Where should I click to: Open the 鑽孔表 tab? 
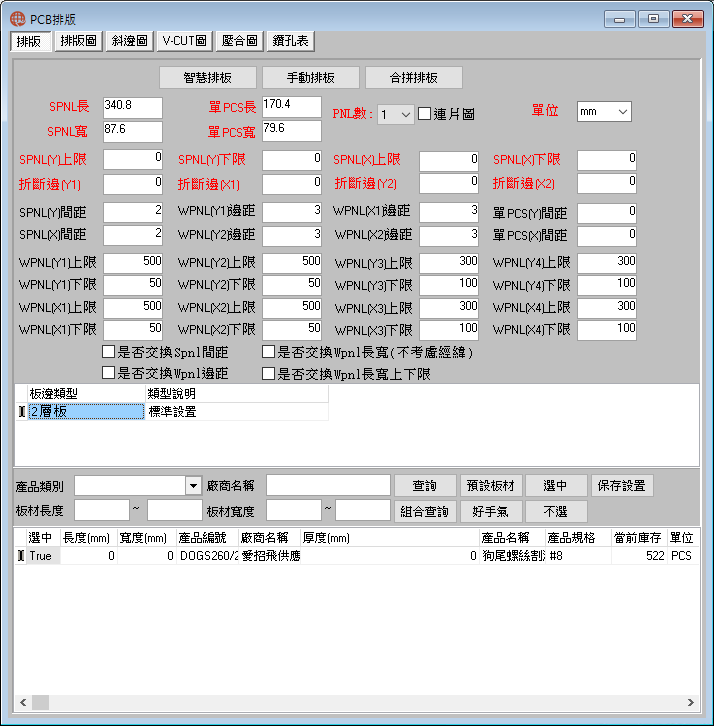[x=290, y=41]
